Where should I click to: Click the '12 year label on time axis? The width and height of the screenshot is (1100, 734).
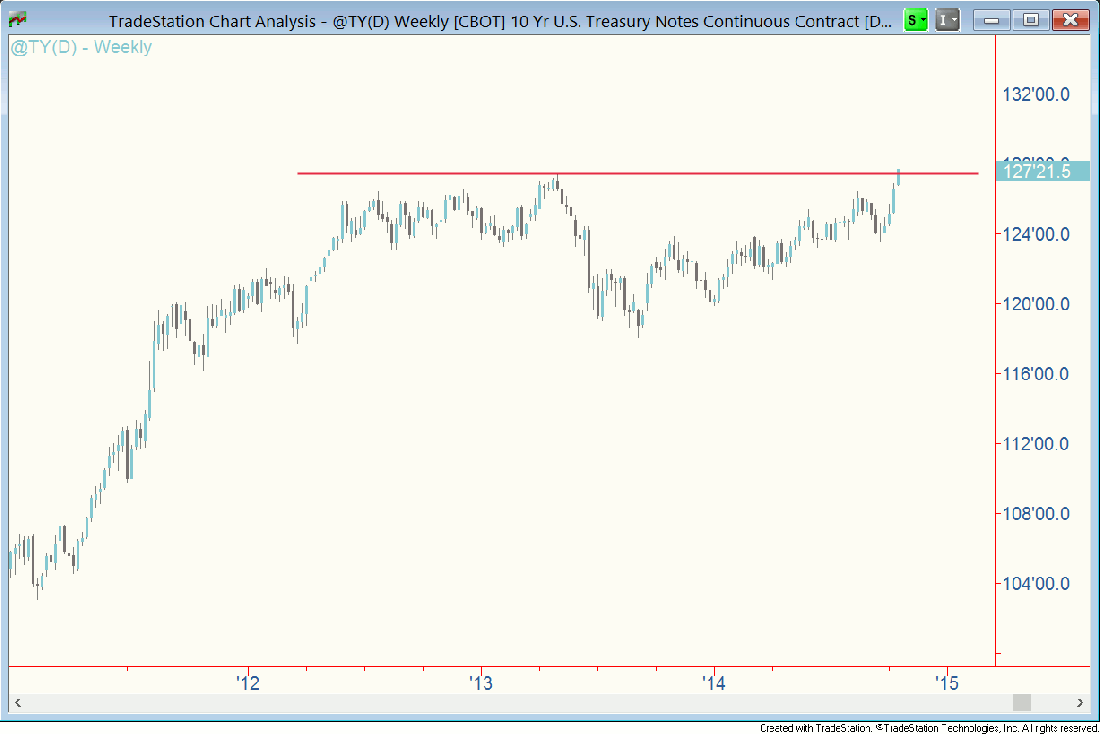click(248, 683)
